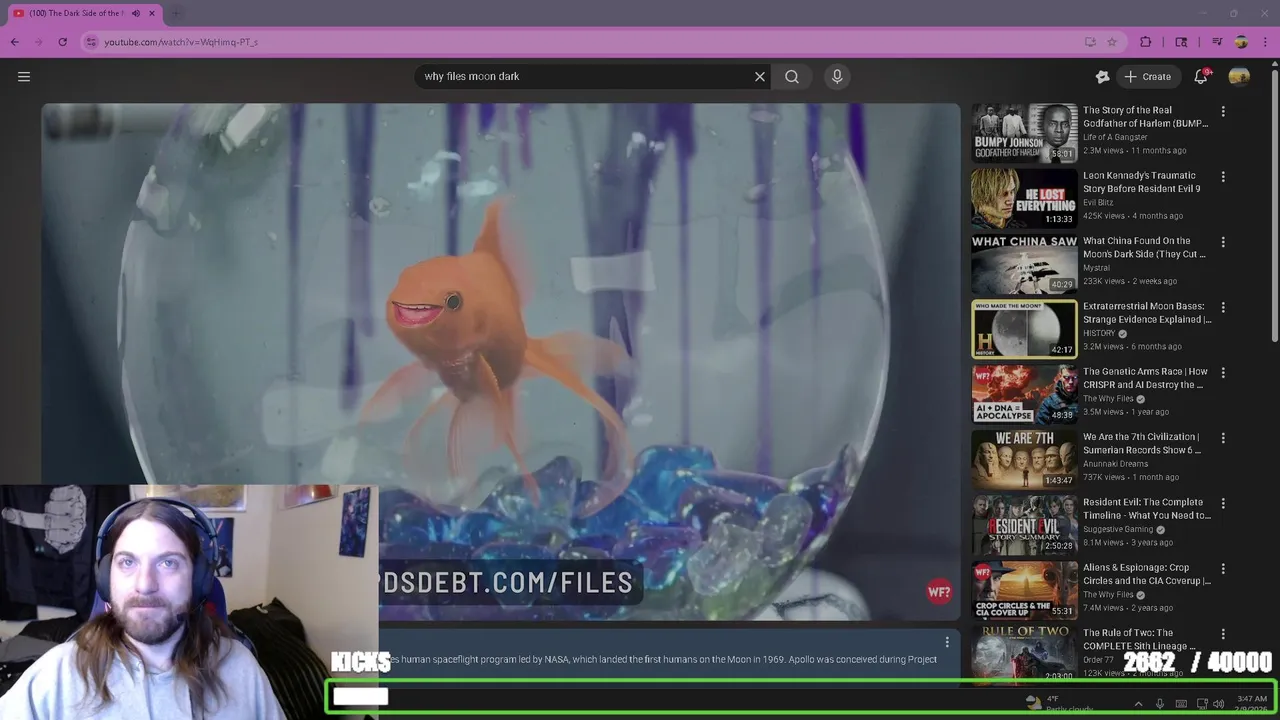Click the Create button

[x=1147, y=76]
